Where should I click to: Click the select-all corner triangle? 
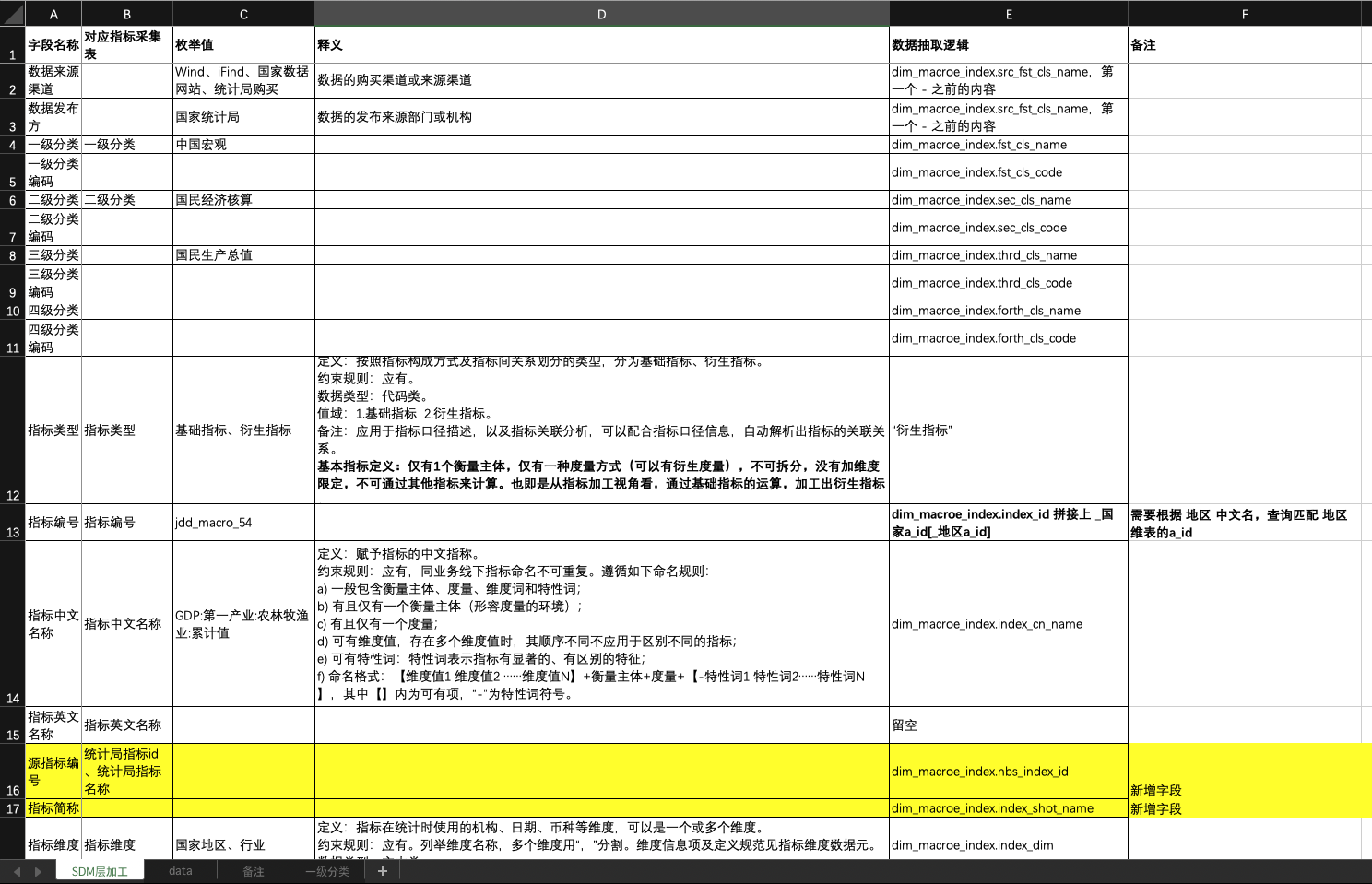pos(13,14)
